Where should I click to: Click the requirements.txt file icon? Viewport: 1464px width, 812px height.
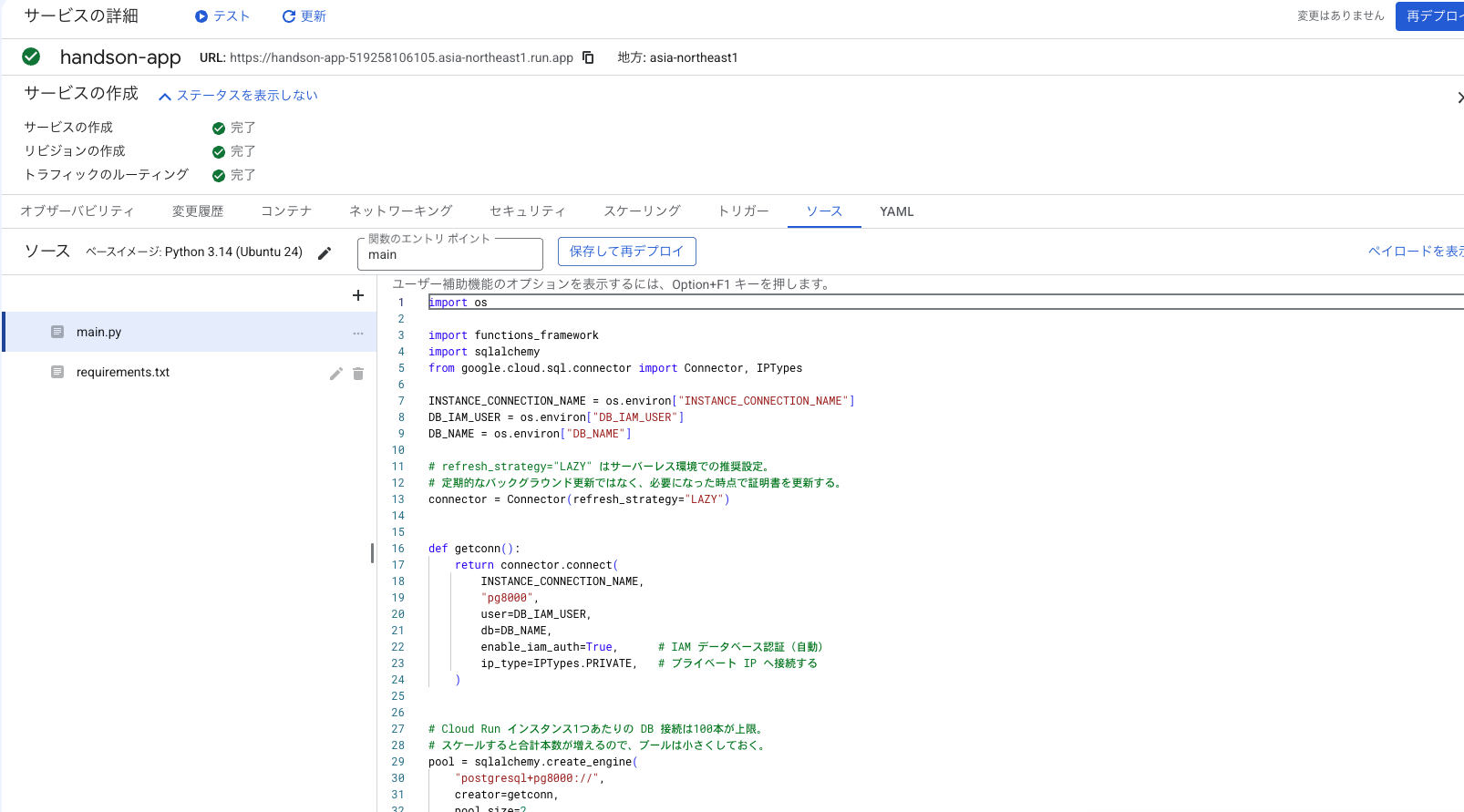pos(57,372)
